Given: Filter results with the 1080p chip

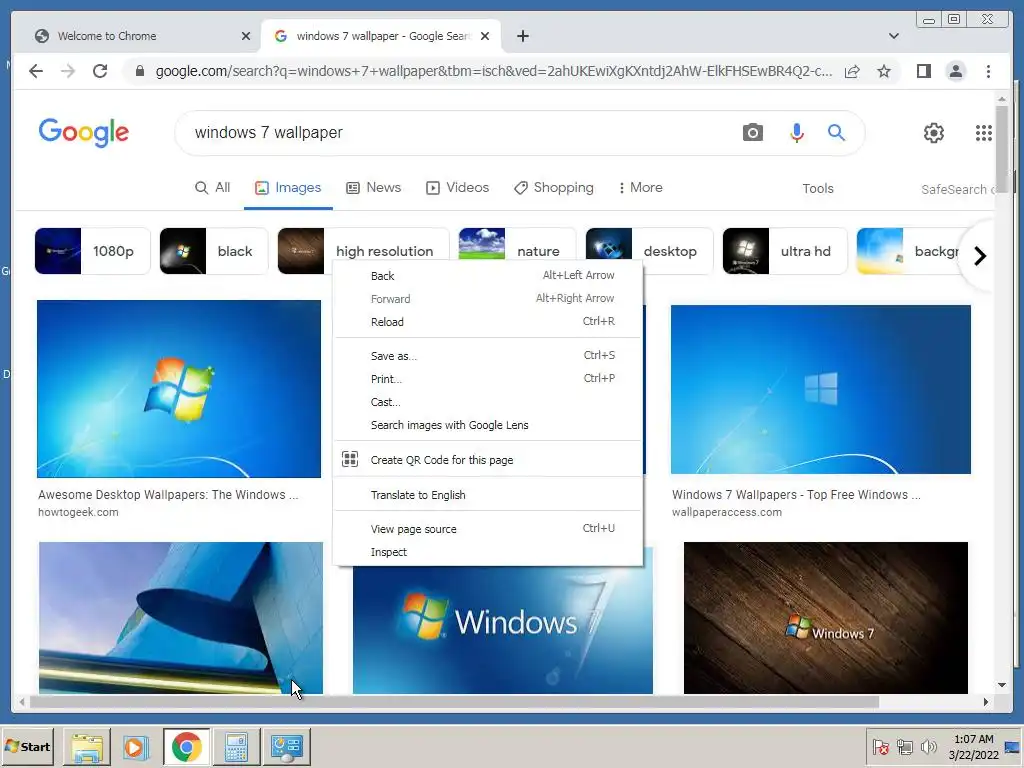Looking at the screenshot, I should (x=92, y=251).
